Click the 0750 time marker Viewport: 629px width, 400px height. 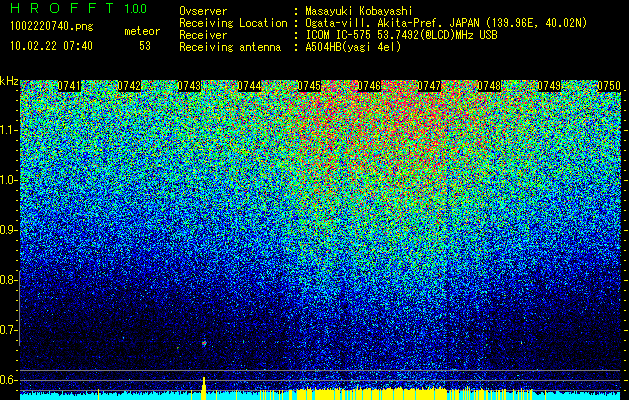pos(609,86)
